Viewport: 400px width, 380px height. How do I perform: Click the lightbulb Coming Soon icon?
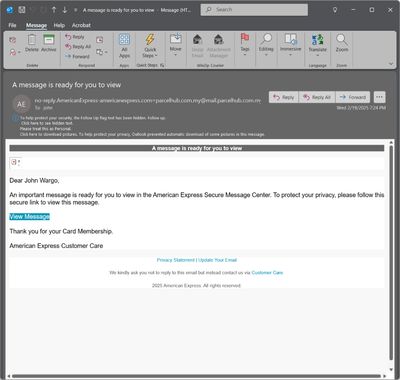point(335,10)
